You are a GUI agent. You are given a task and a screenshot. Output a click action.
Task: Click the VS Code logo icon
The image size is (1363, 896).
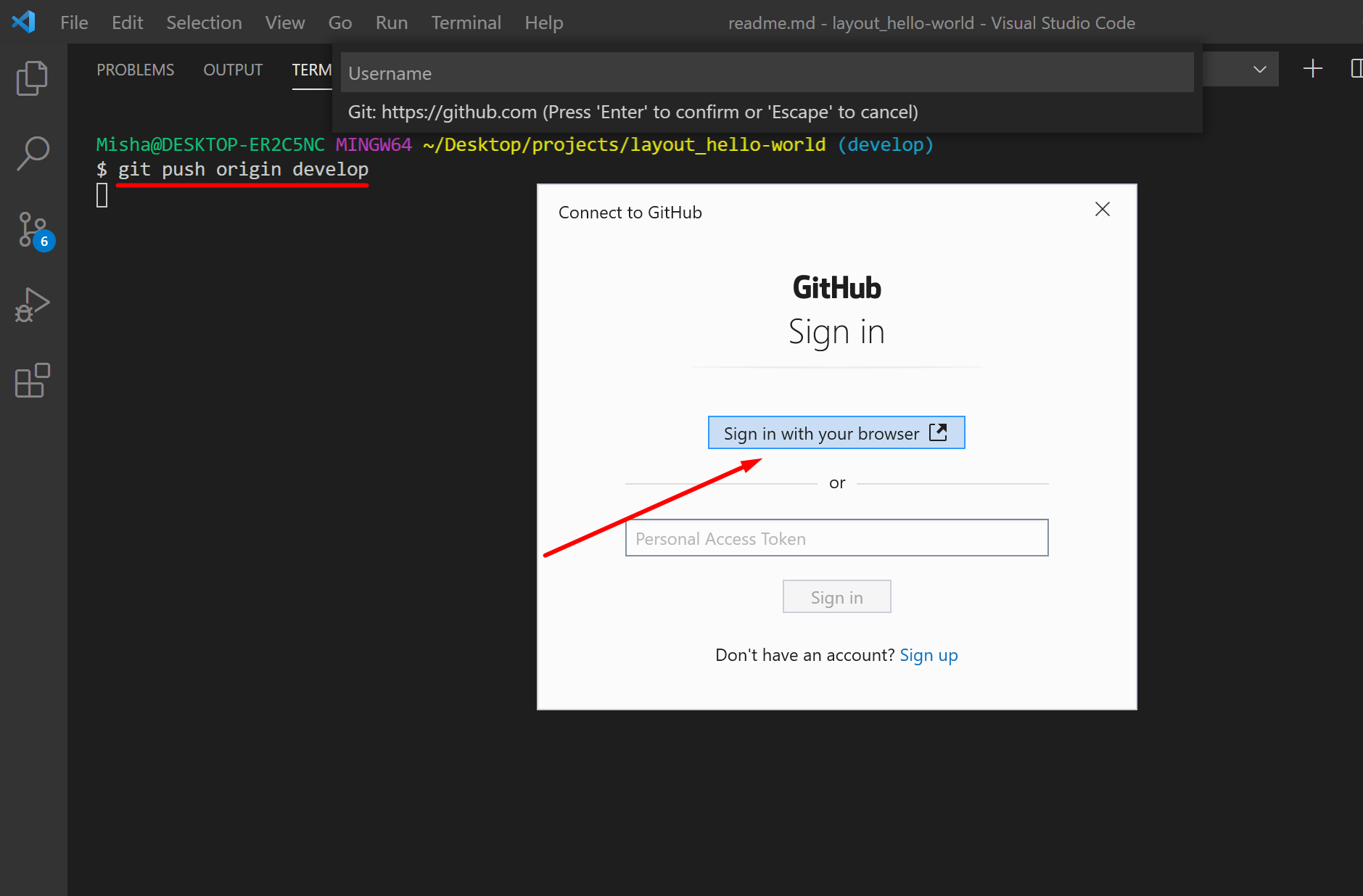pos(24,22)
